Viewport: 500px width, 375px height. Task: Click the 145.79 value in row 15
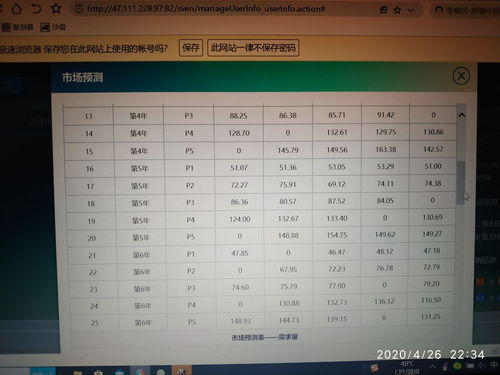288,150
